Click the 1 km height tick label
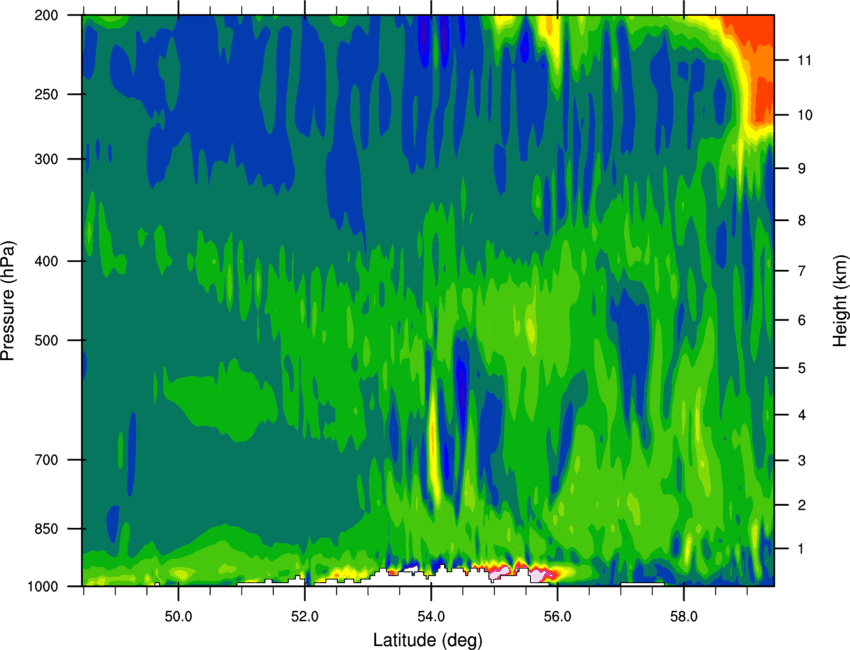This screenshot has width=850, height=650. pos(802,549)
